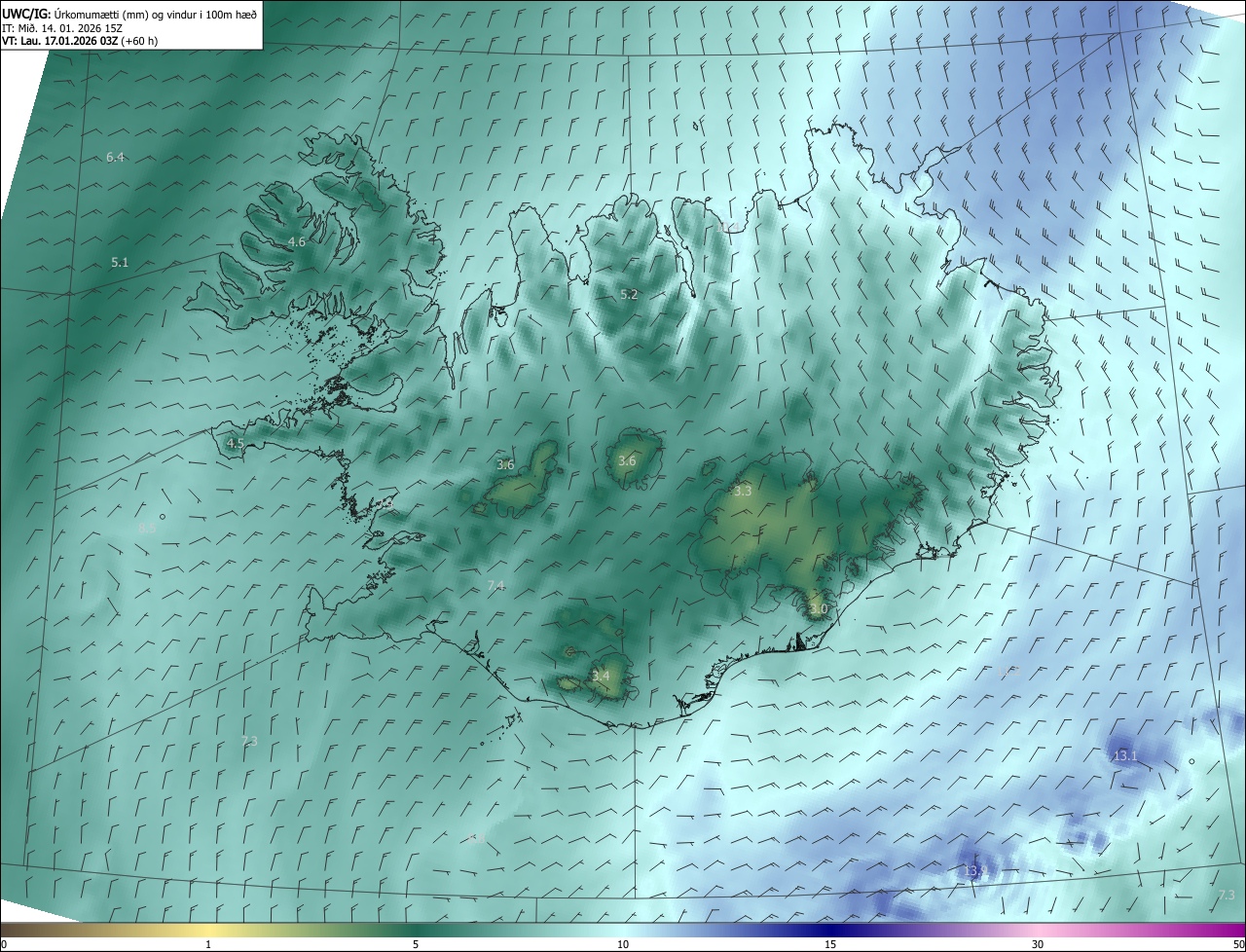The image size is (1246, 952).
Task: Click the title 'UWC/IG: Úrkomumætti (mm) og vindur'
Action: (x=129, y=14)
